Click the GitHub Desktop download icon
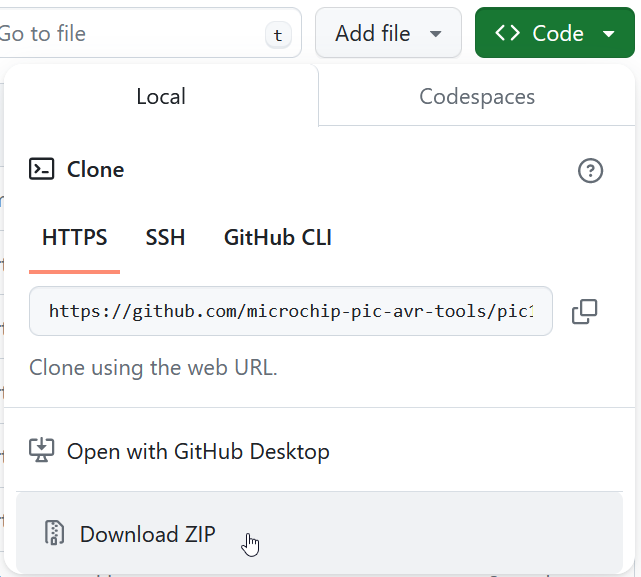Image resolution: width=641 pixels, height=577 pixels. 42,451
